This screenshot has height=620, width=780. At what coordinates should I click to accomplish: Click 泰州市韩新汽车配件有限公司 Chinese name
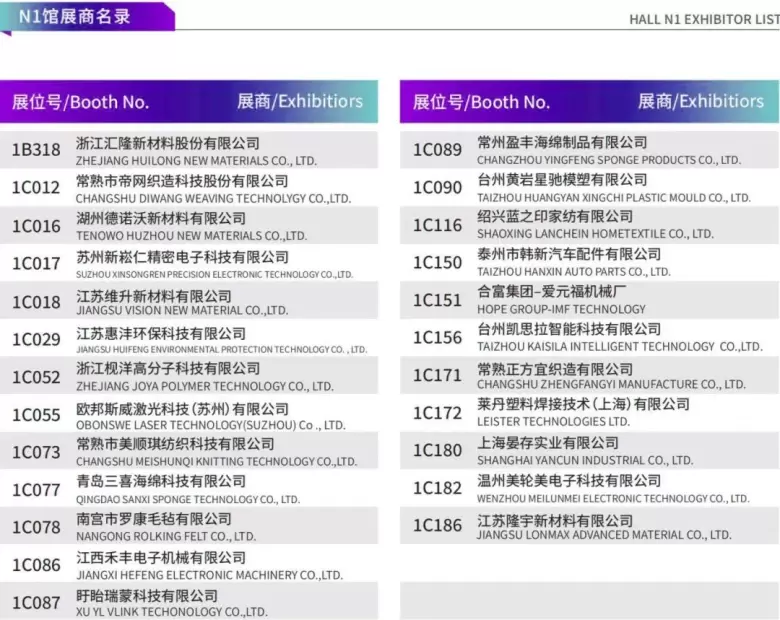tap(569, 254)
